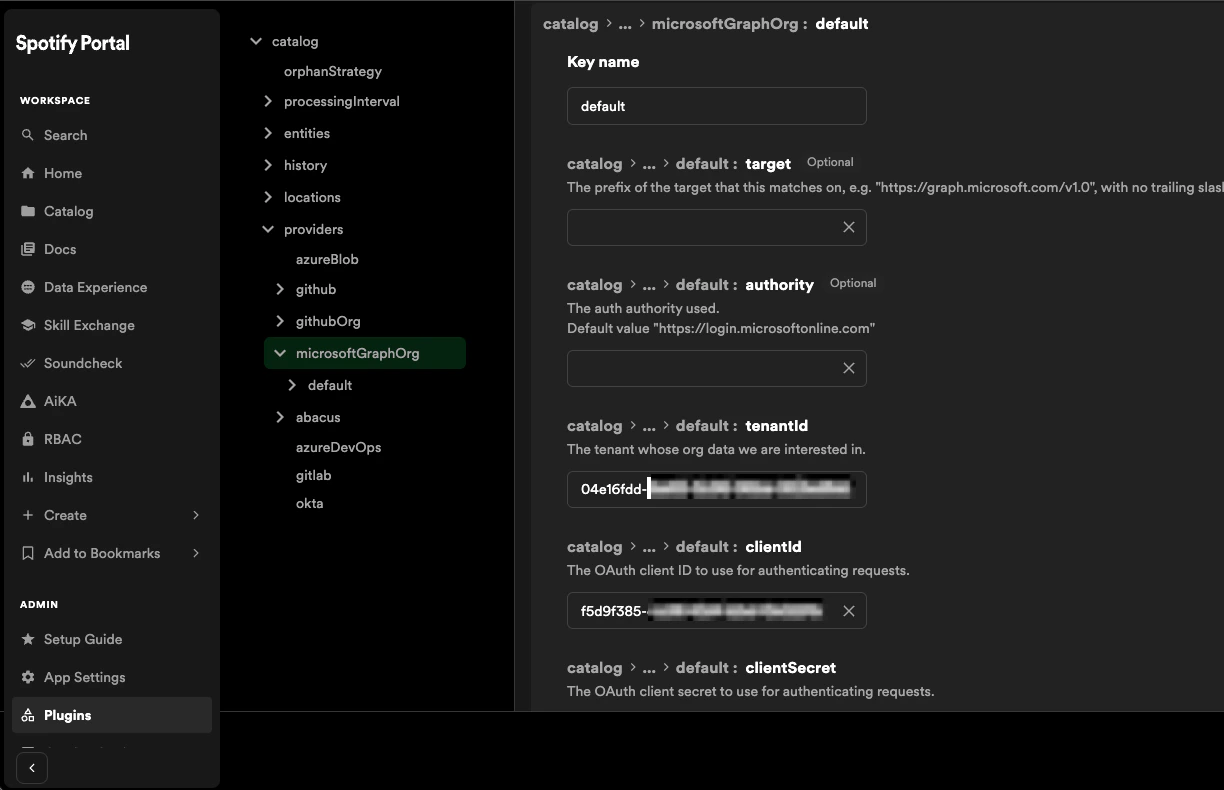Expand the githubOrg provider chevron
Viewport: 1224px width, 790px height.
click(x=280, y=321)
